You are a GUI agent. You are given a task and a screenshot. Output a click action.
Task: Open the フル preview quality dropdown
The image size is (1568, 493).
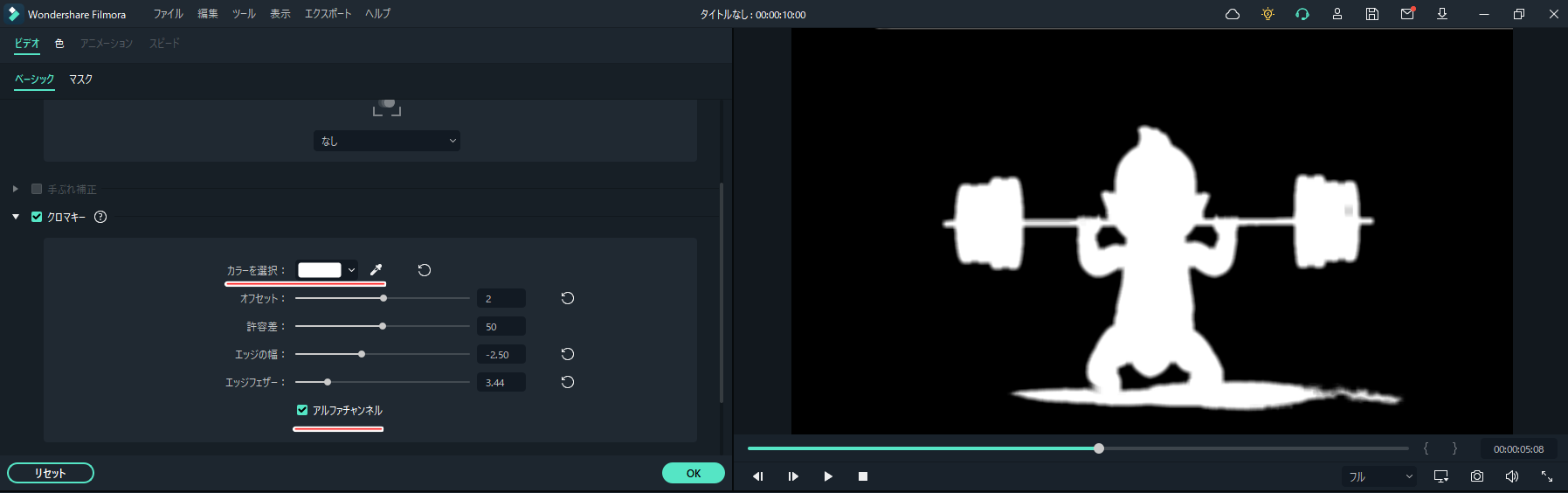tap(1379, 476)
